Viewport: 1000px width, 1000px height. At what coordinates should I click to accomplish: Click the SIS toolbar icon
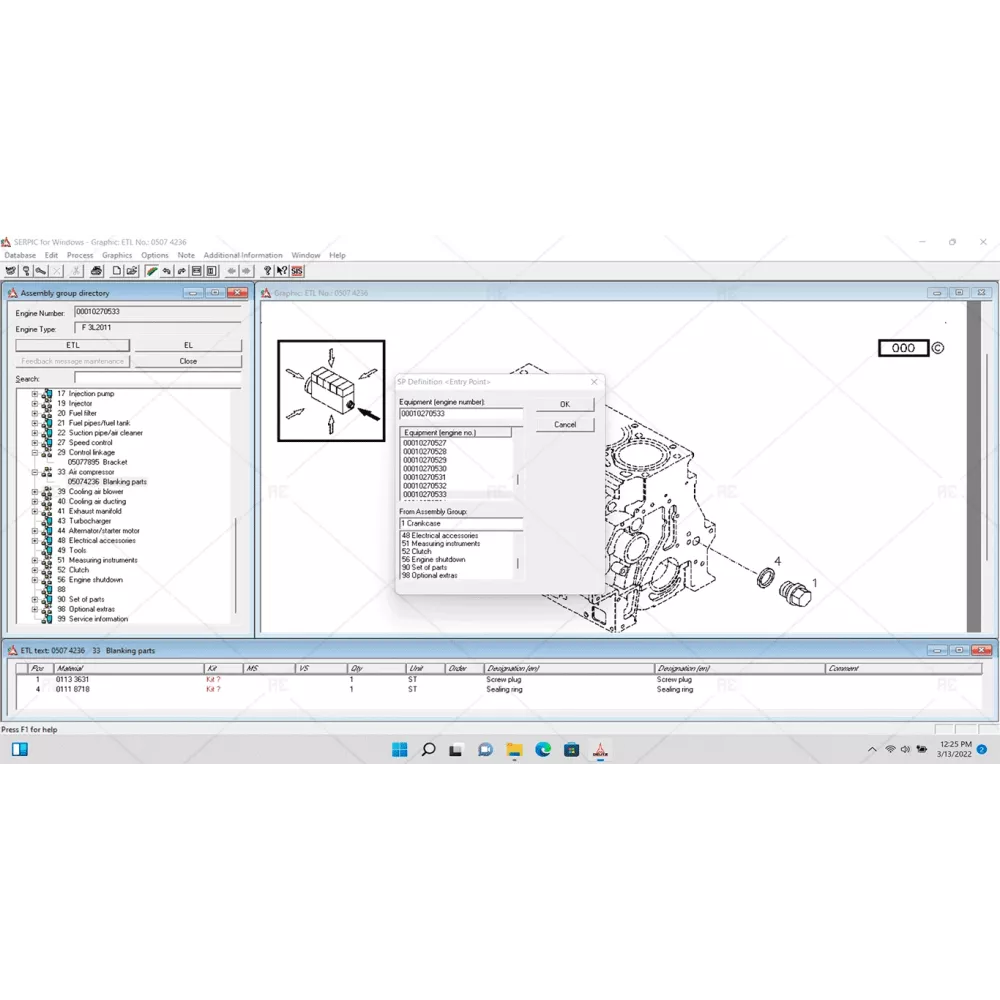pos(297,271)
